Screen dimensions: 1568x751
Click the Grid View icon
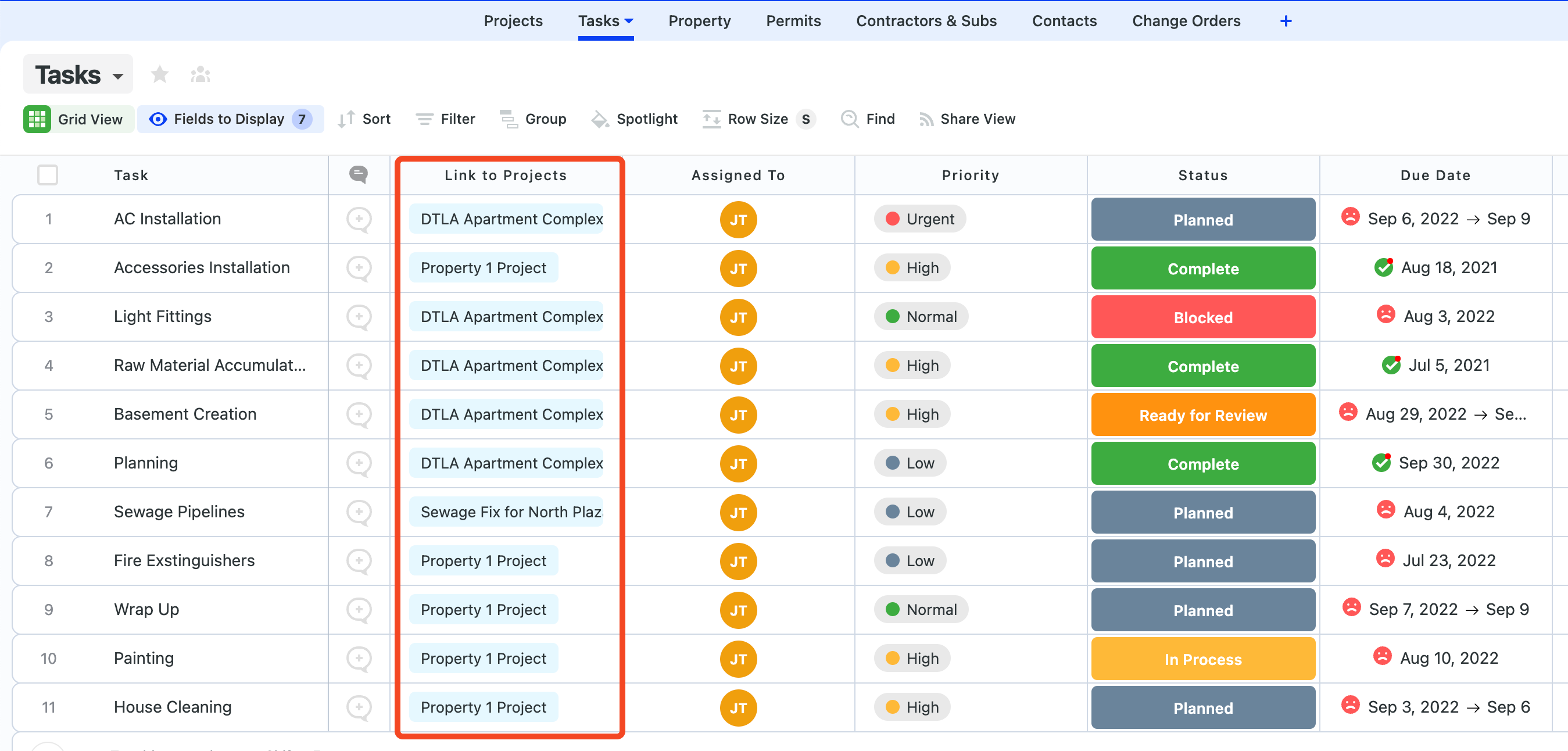37,119
